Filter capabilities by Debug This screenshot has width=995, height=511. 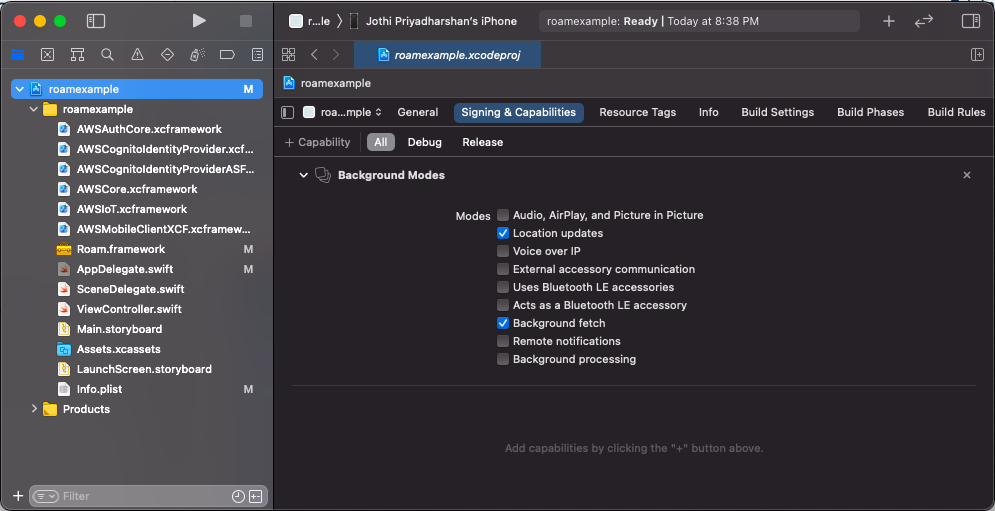425,142
